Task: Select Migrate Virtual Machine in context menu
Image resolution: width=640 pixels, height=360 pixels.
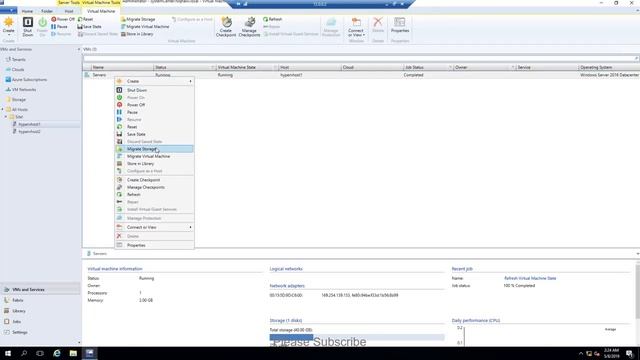Action: [x=154, y=156]
